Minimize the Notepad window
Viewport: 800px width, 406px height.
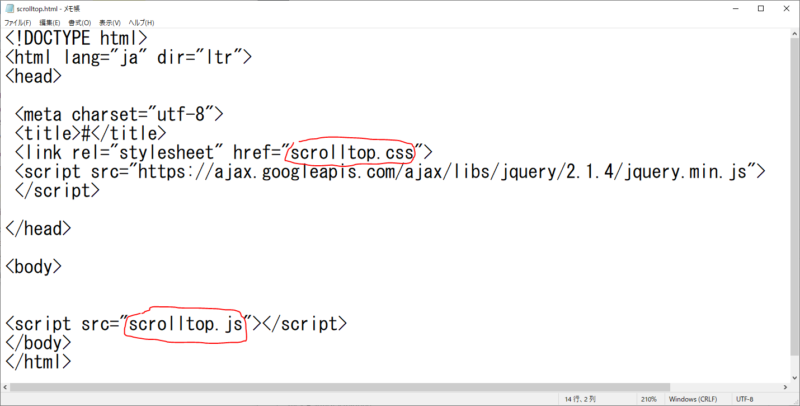tap(736, 9)
